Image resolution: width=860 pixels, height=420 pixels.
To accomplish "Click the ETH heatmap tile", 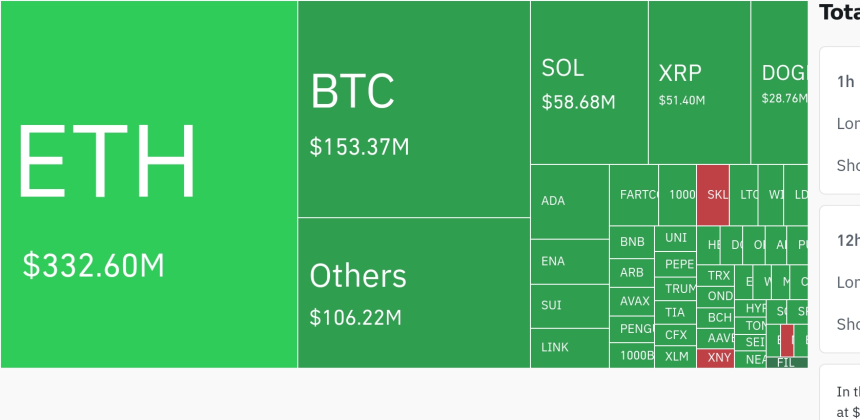I will 148,184.
